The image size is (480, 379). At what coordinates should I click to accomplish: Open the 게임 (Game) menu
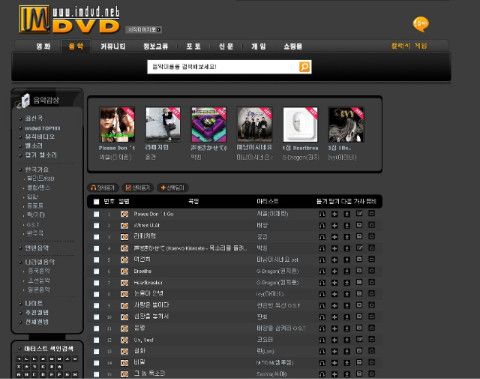(259, 46)
